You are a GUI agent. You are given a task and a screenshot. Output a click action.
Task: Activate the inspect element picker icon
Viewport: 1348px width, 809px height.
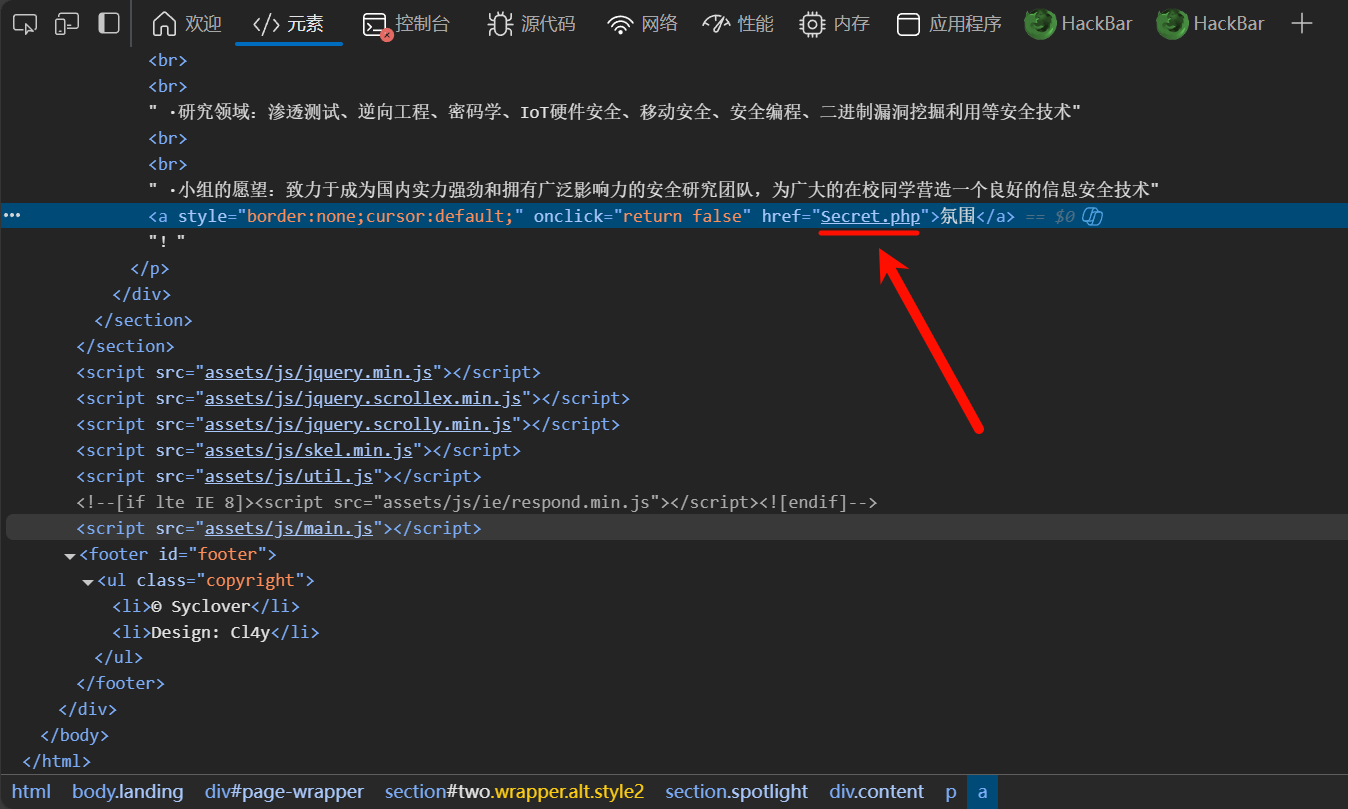(24, 24)
